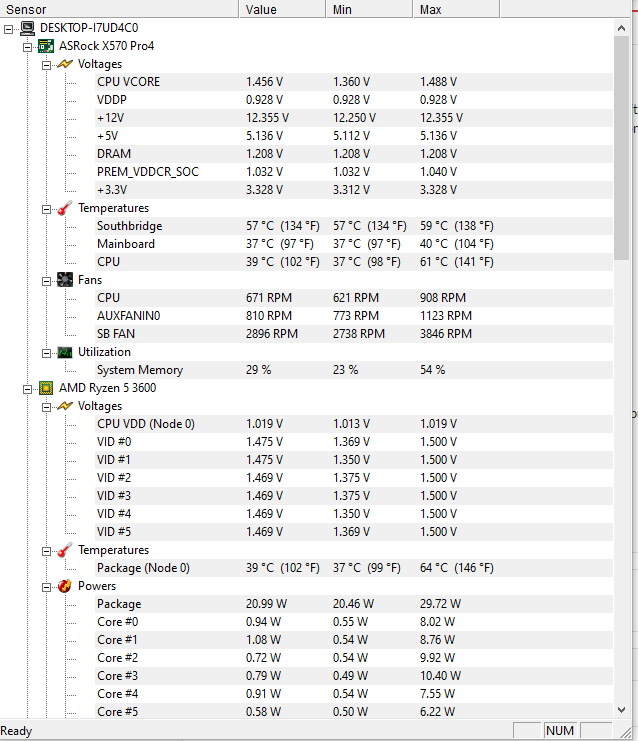Viewport: 638px width, 741px height.
Task: Collapse the ASRock X570 Pro4 node
Action: point(27,47)
